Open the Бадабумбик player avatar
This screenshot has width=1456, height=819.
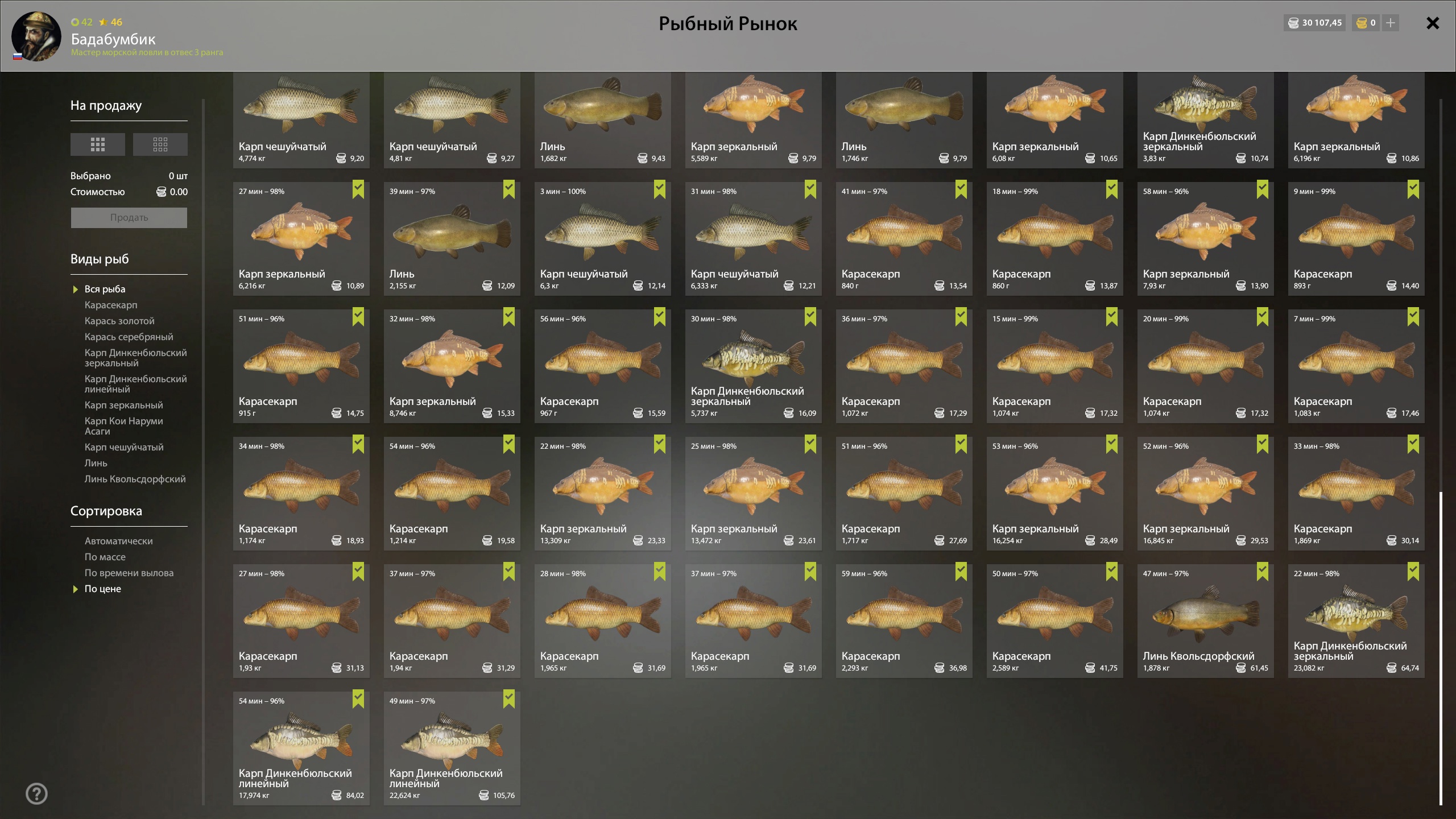tap(36, 36)
